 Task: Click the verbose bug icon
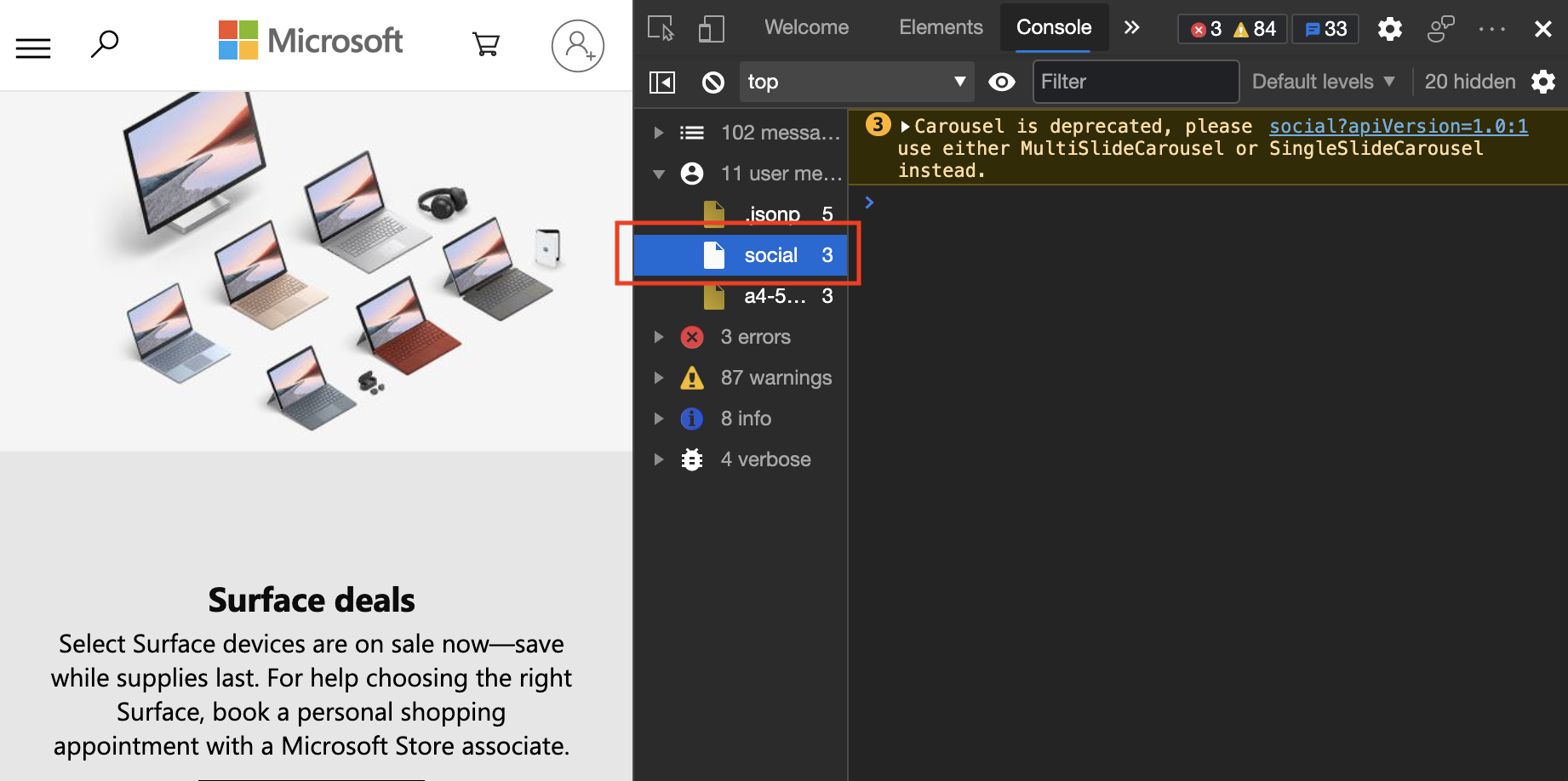(692, 459)
